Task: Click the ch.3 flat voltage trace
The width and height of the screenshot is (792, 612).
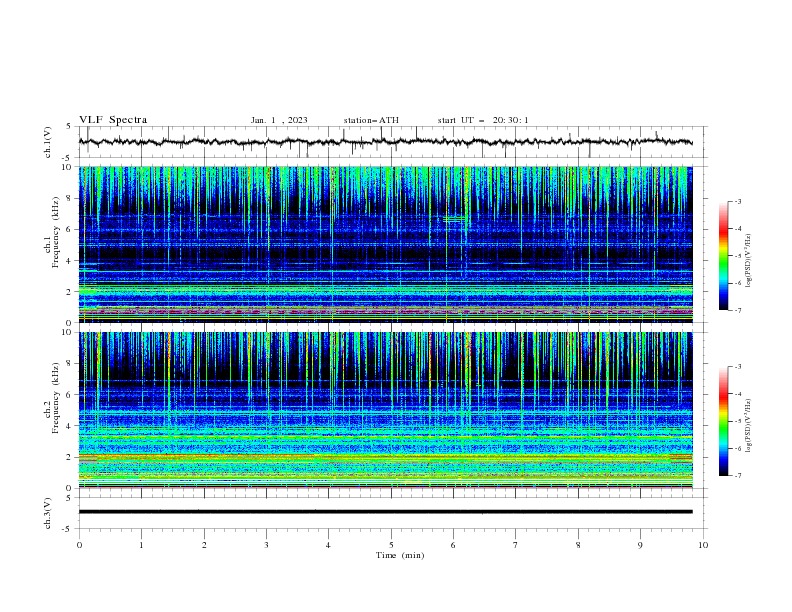Action: click(385, 512)
